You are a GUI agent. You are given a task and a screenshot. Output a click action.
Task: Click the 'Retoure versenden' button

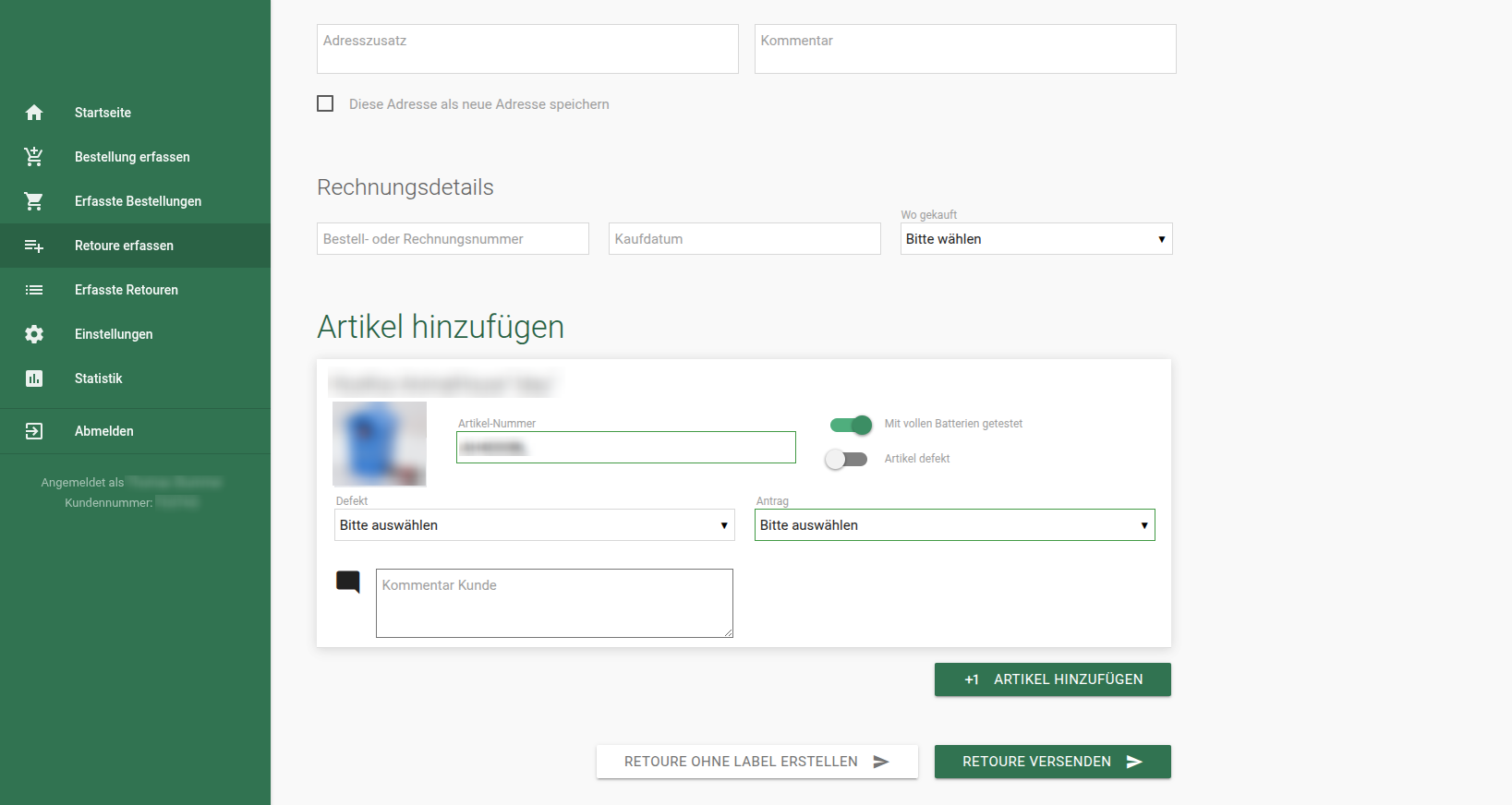(1053, 762)
